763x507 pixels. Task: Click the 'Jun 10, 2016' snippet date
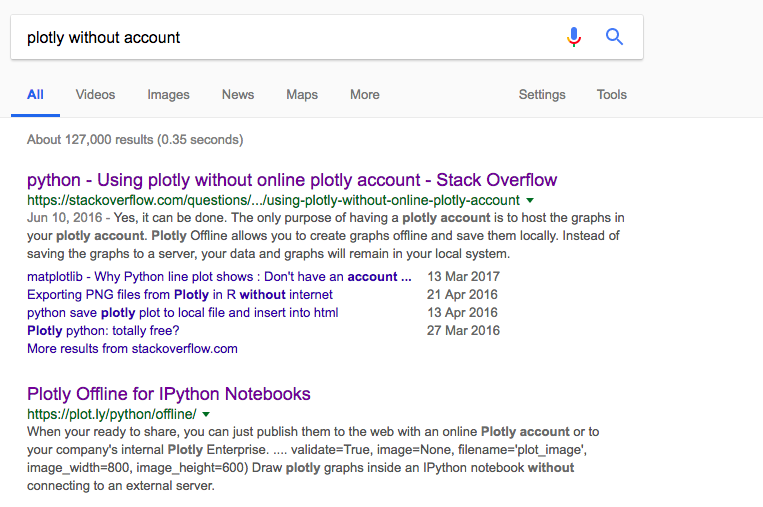(65, 217)
